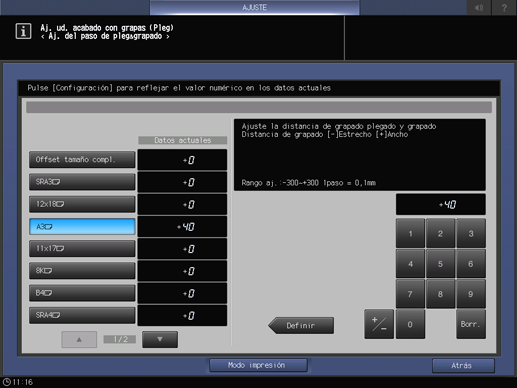Viewport: 517px width, 388px height.
Task: Tap keypad digit 9
Action: coord(471,294)
